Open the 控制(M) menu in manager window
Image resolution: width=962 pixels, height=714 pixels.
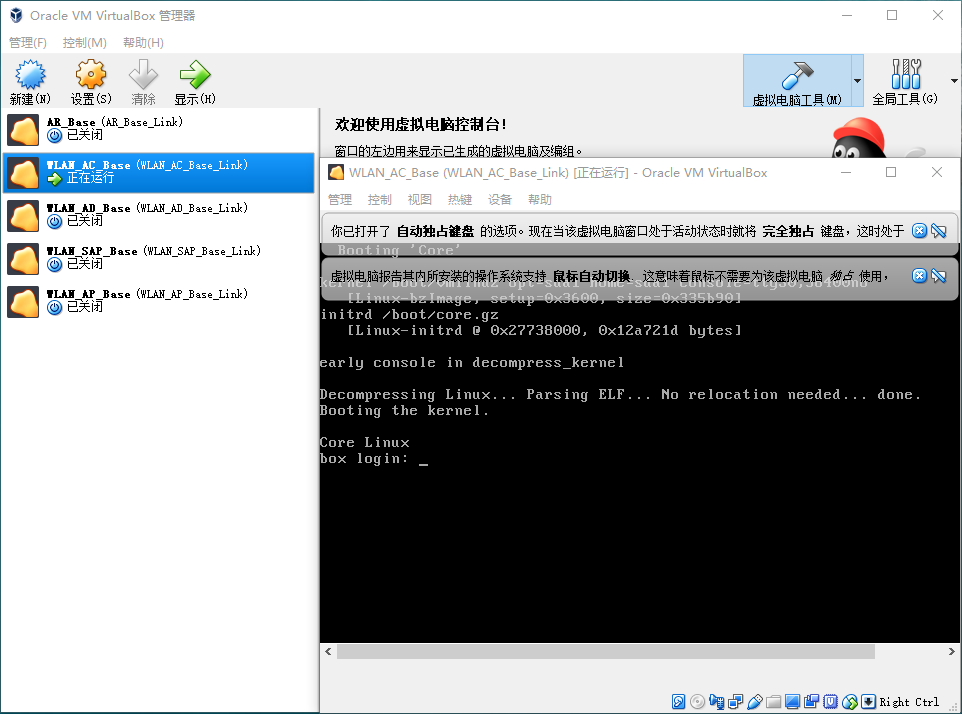coord(85,42)
